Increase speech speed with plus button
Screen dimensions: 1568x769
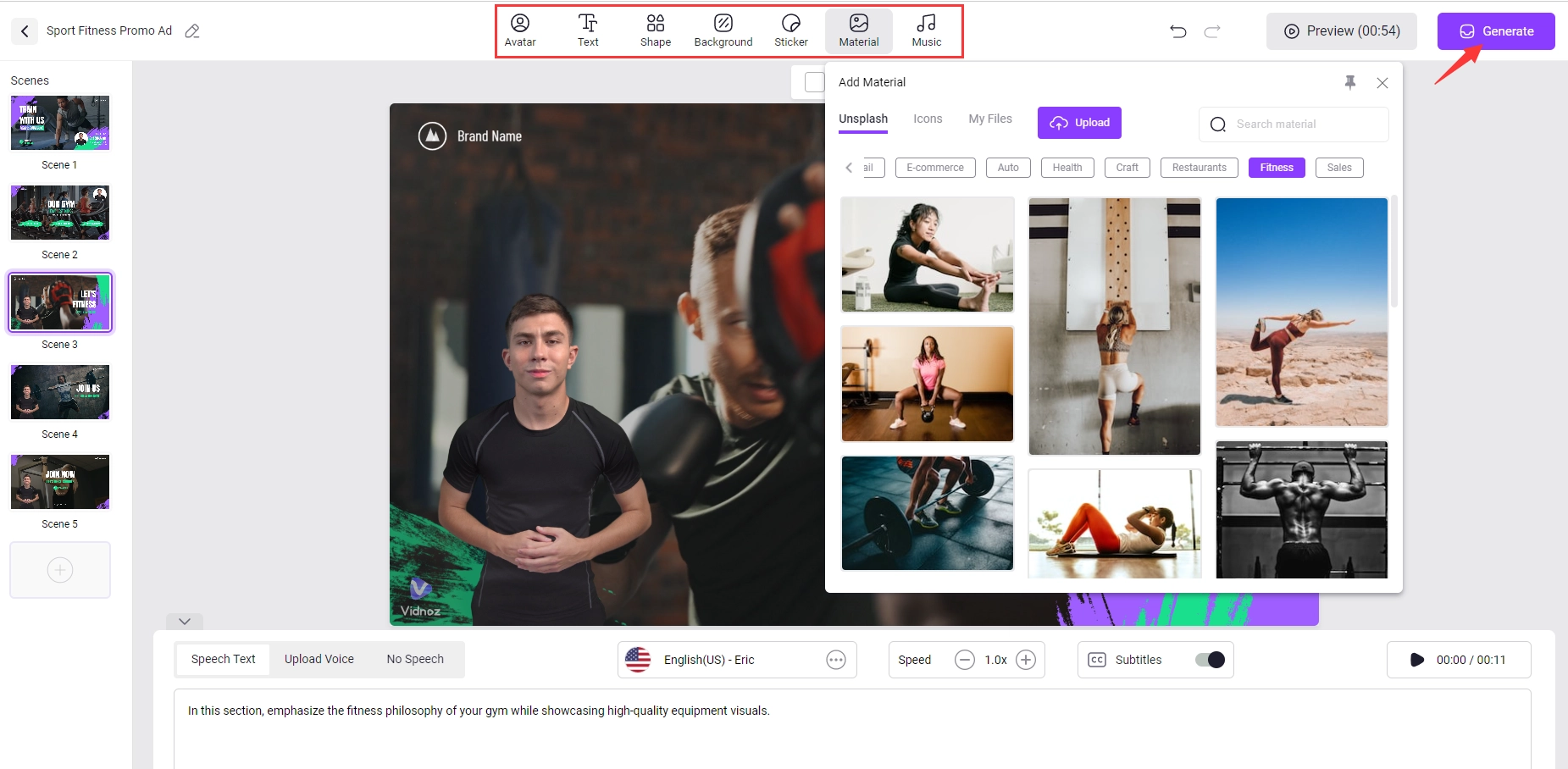tap(1026, 660)
